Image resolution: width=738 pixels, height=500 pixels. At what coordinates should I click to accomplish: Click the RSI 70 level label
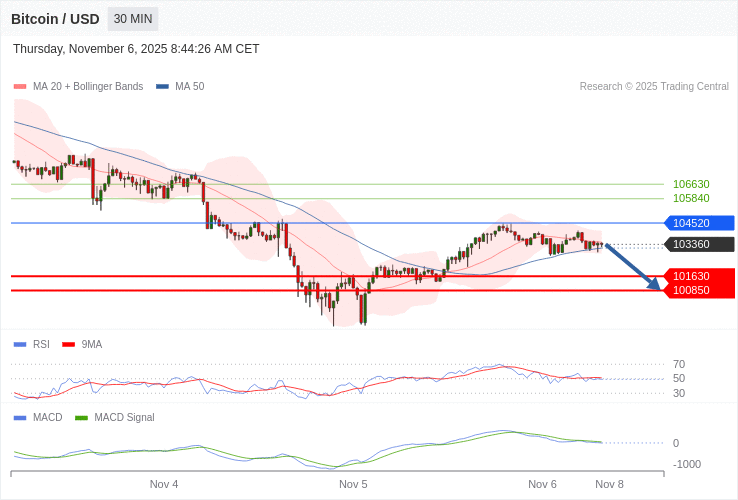click(x=679, y=364)
